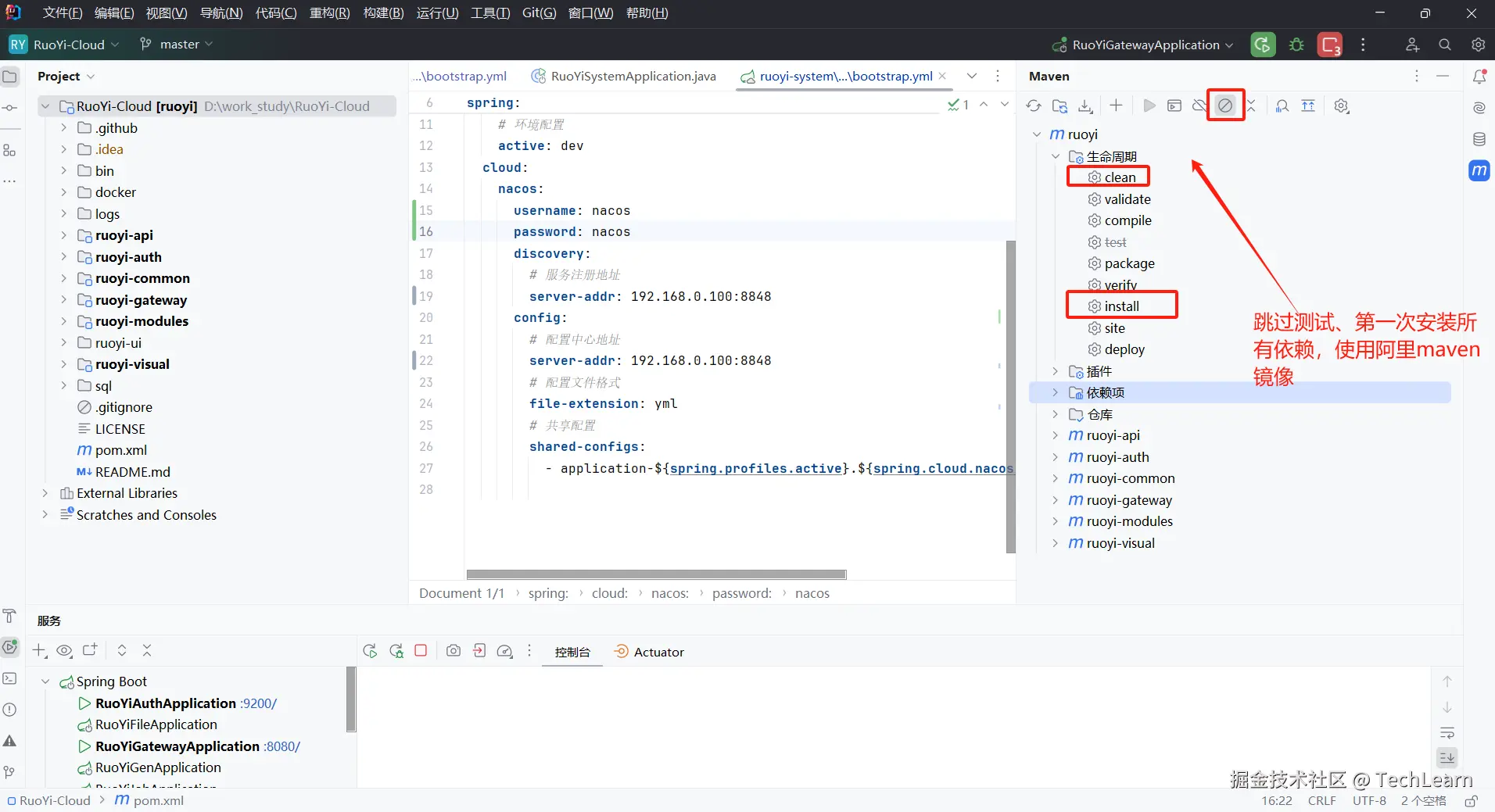Open the AI Assistant spiral icon
The width and height of the screenshot is (1495, 812).
[x=1479, y=108]
